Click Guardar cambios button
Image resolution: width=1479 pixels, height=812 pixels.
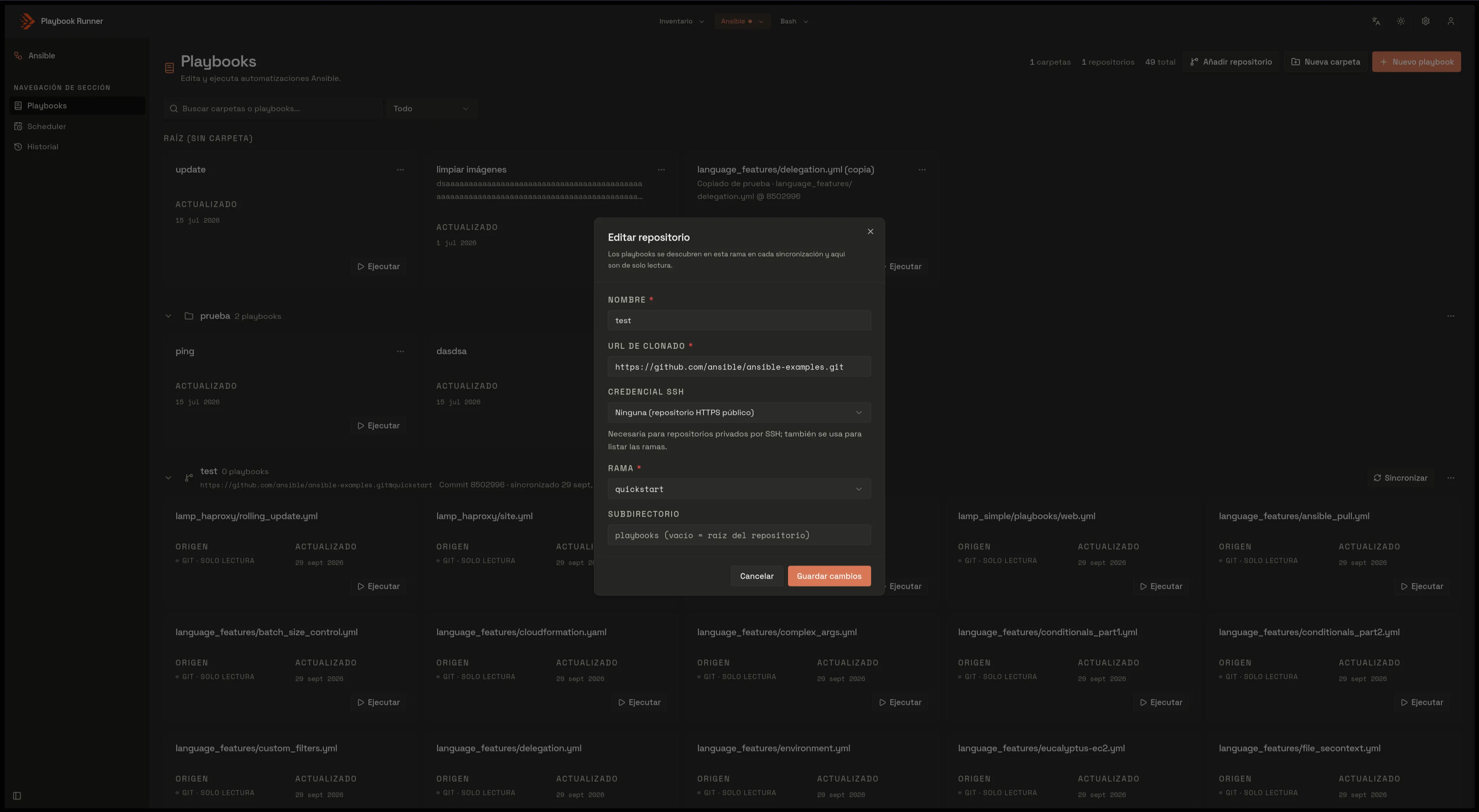click(829, 576)
